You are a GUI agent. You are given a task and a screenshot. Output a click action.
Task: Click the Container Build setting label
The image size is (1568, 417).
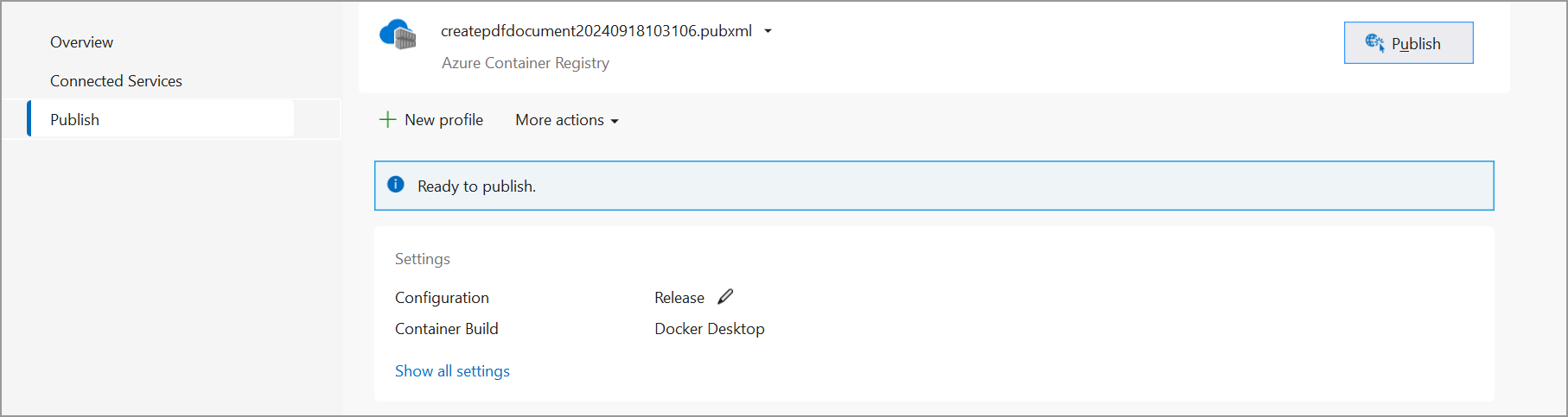pos(446,329)
